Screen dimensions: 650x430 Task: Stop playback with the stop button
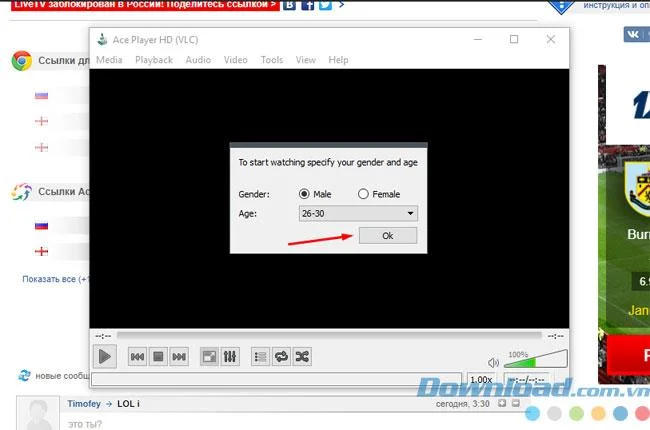(158, 357)
